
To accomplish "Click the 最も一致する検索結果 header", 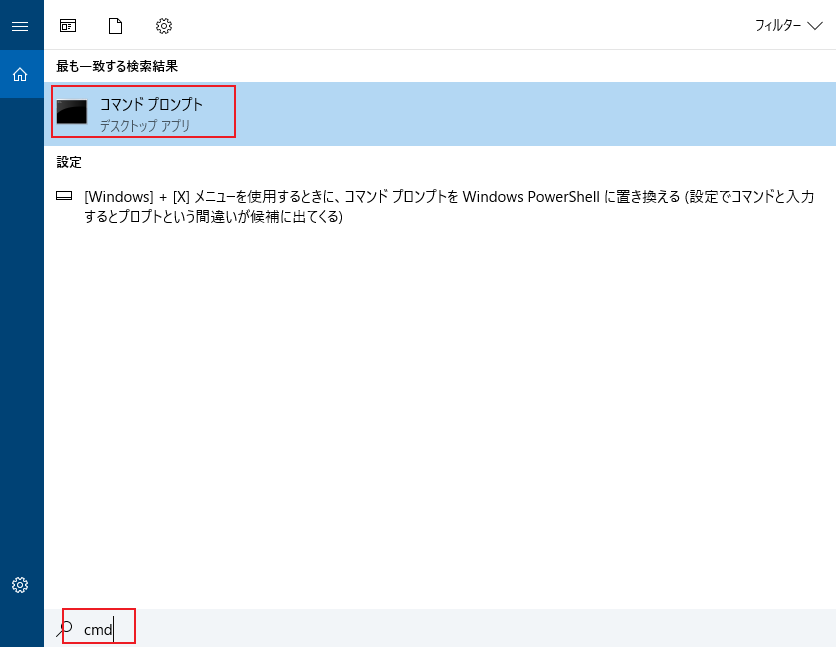I will point(117,66).
